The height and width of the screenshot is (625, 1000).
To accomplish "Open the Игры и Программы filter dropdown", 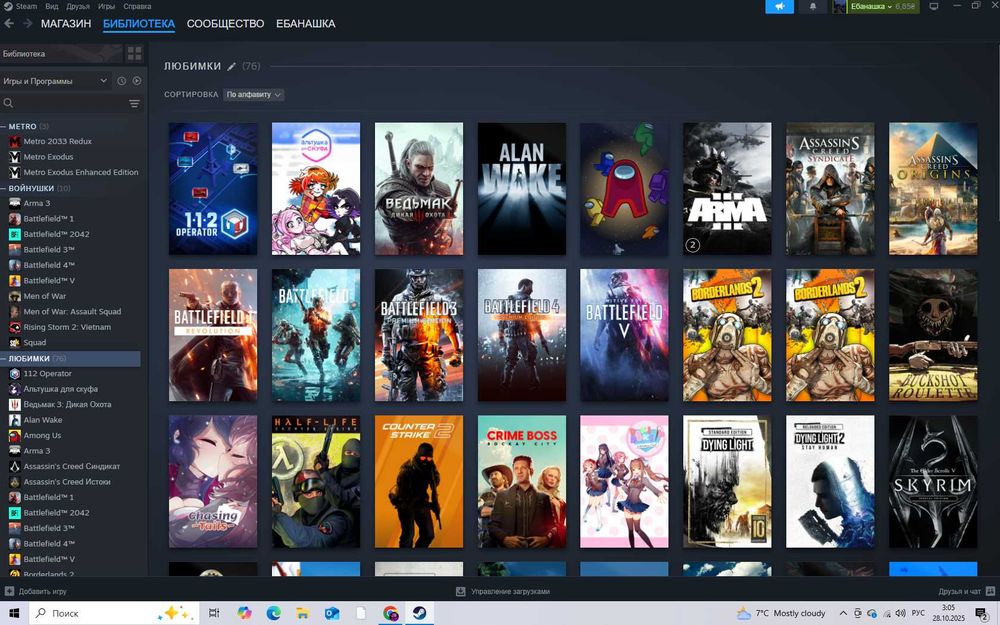I will point(55,81).
